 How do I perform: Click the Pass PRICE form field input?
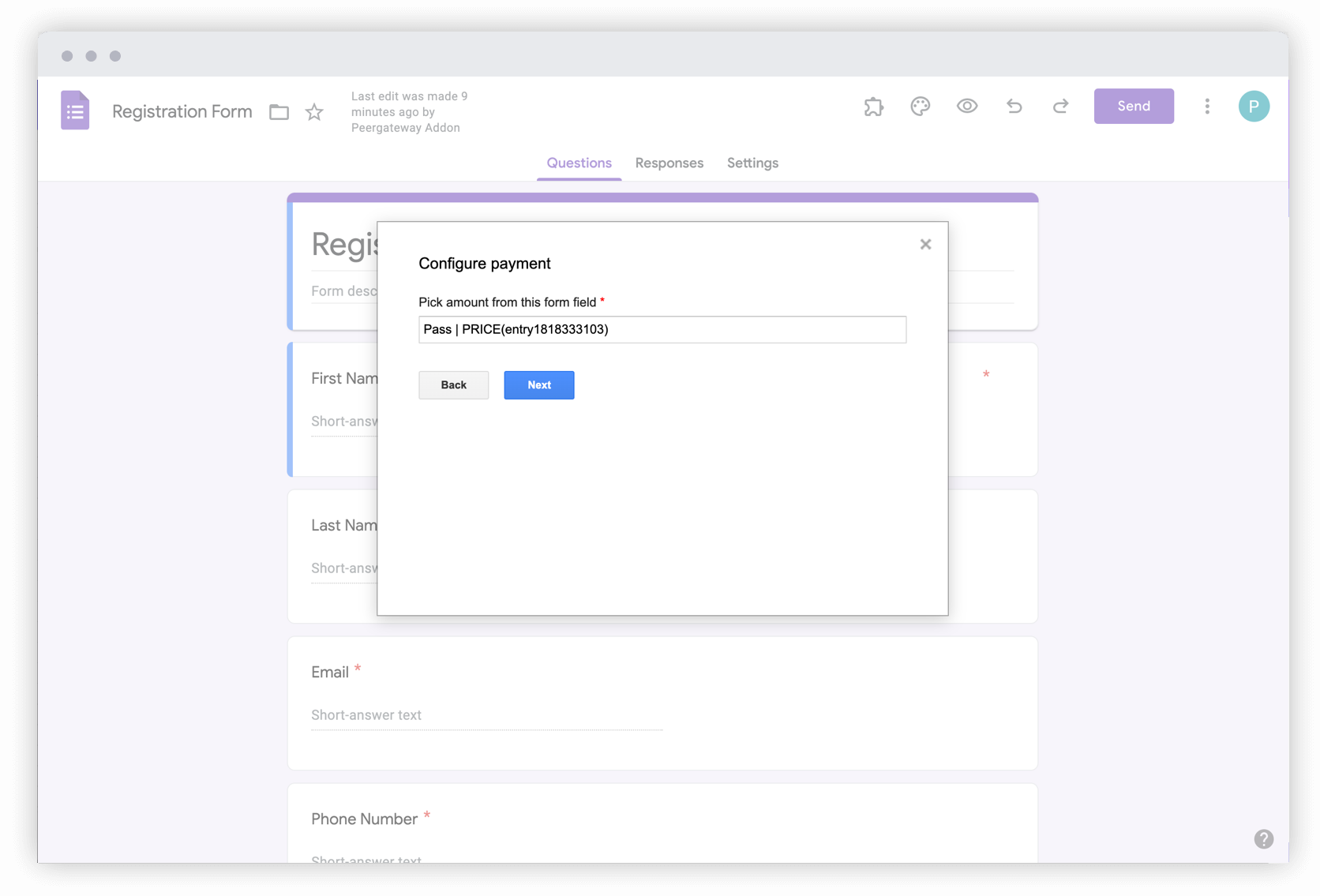662,329
